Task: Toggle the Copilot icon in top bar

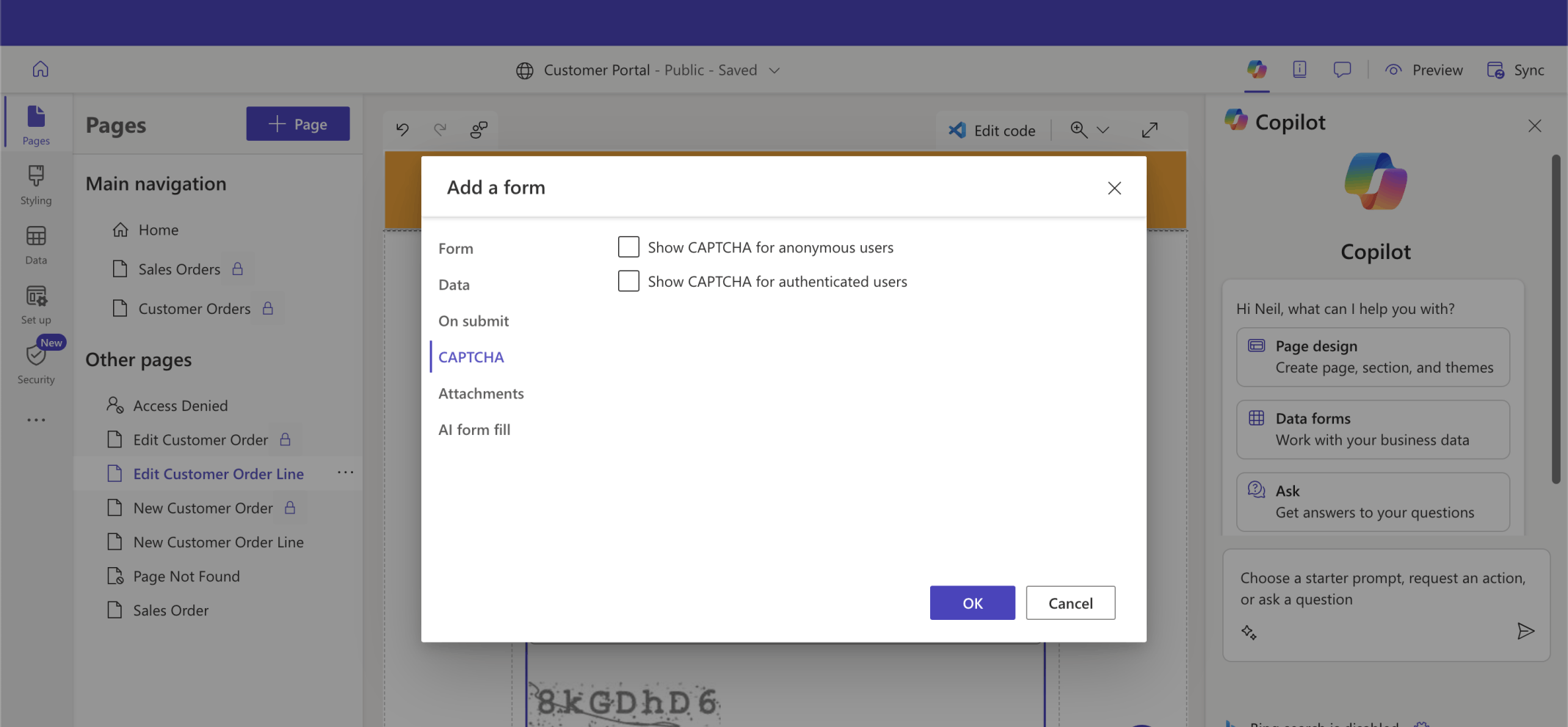Action: 1257,70
